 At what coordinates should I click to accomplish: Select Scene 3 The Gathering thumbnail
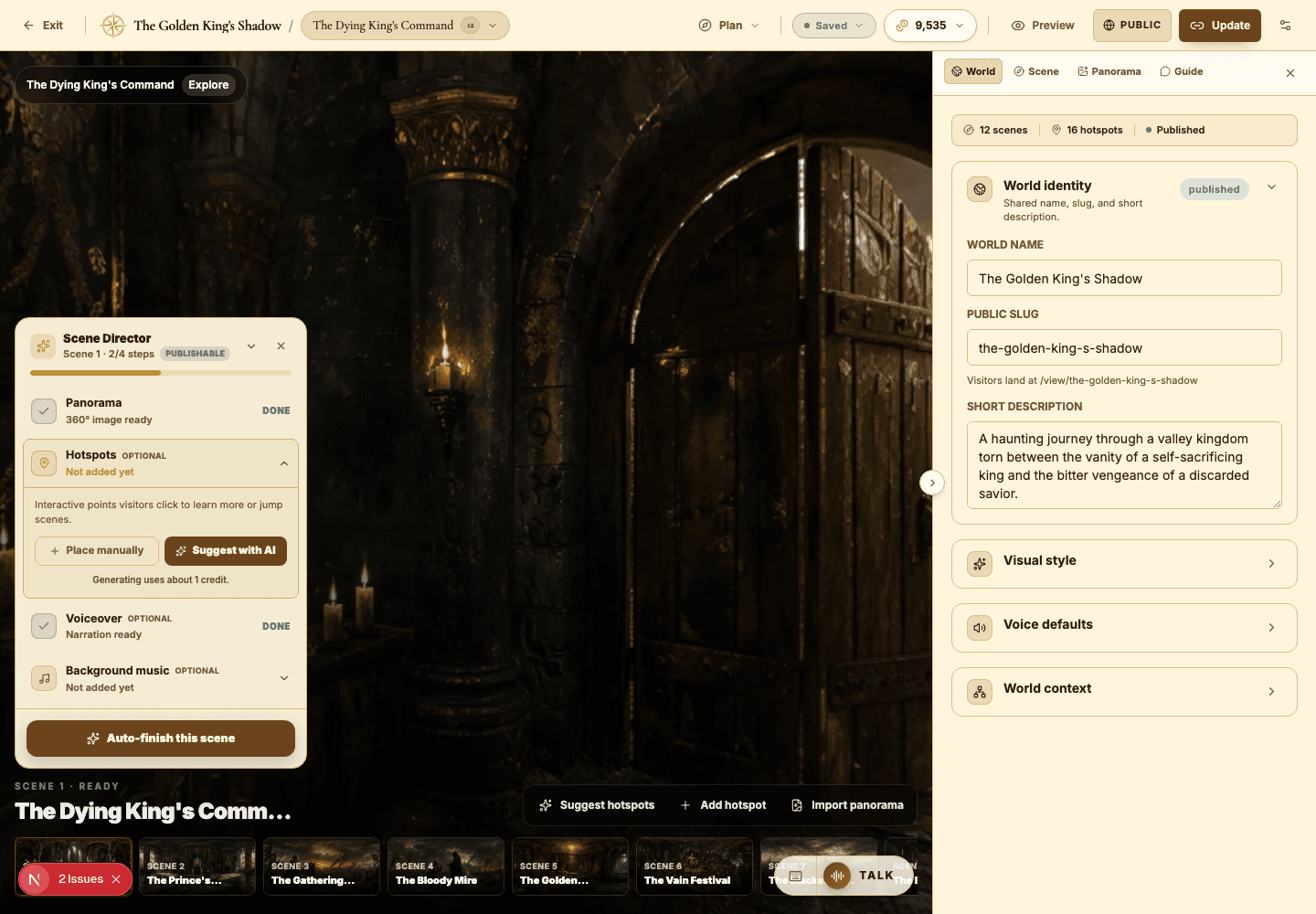(322, 866)
